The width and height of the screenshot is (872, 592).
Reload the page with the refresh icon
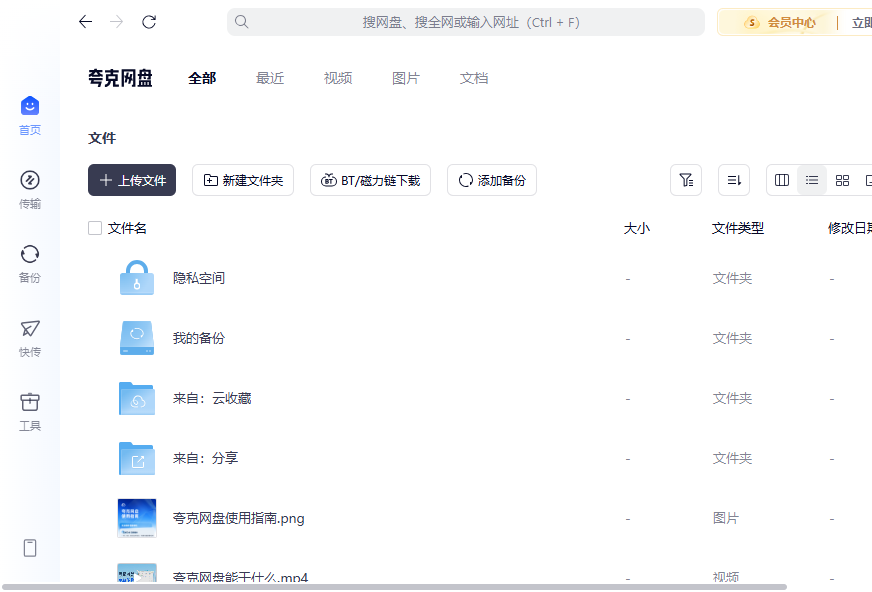(148, 22)
